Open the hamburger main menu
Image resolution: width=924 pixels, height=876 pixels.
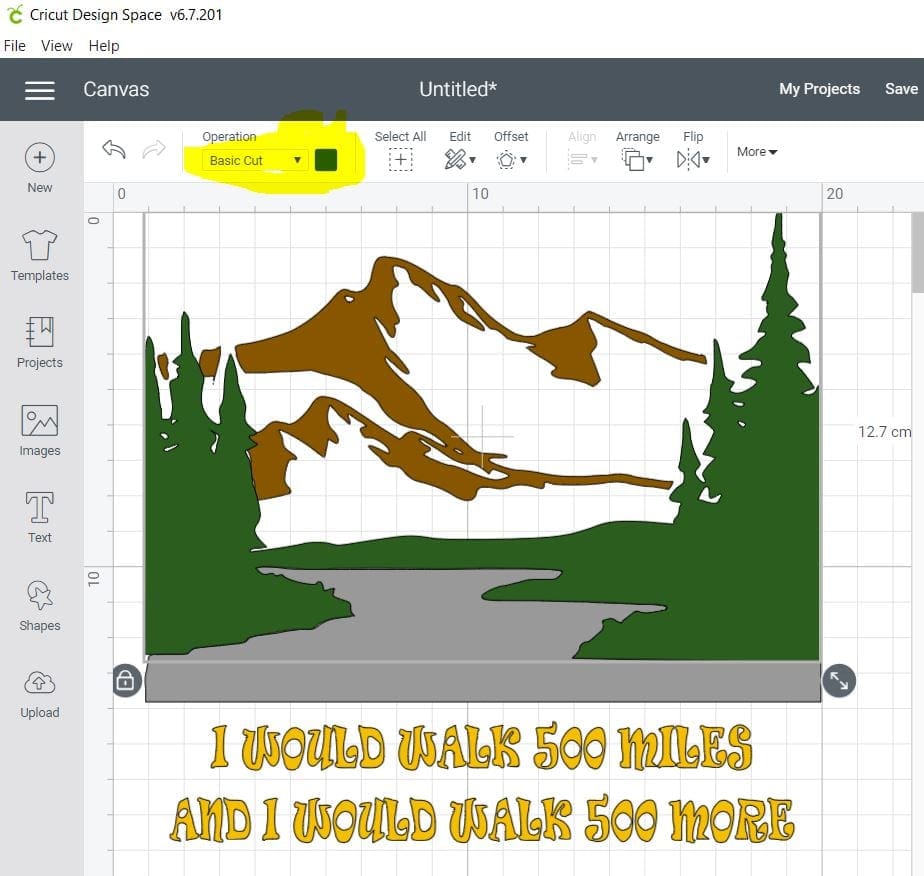point(39,90)
